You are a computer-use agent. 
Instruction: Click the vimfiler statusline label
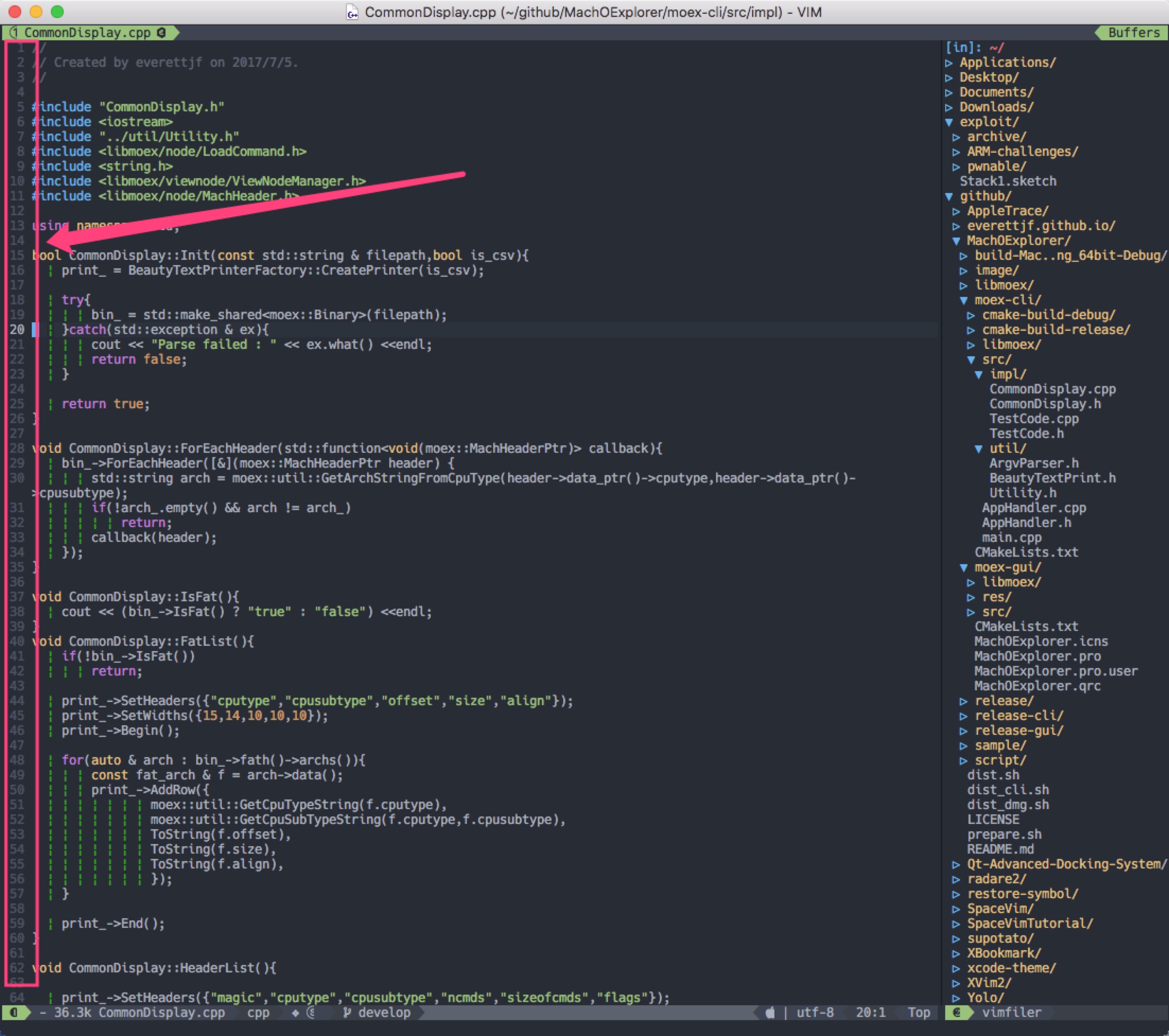[x=1011, y=1013]
